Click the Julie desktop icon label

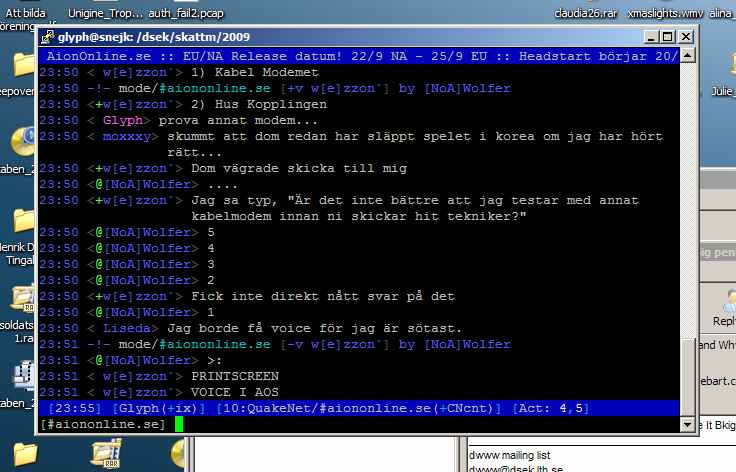723,91
